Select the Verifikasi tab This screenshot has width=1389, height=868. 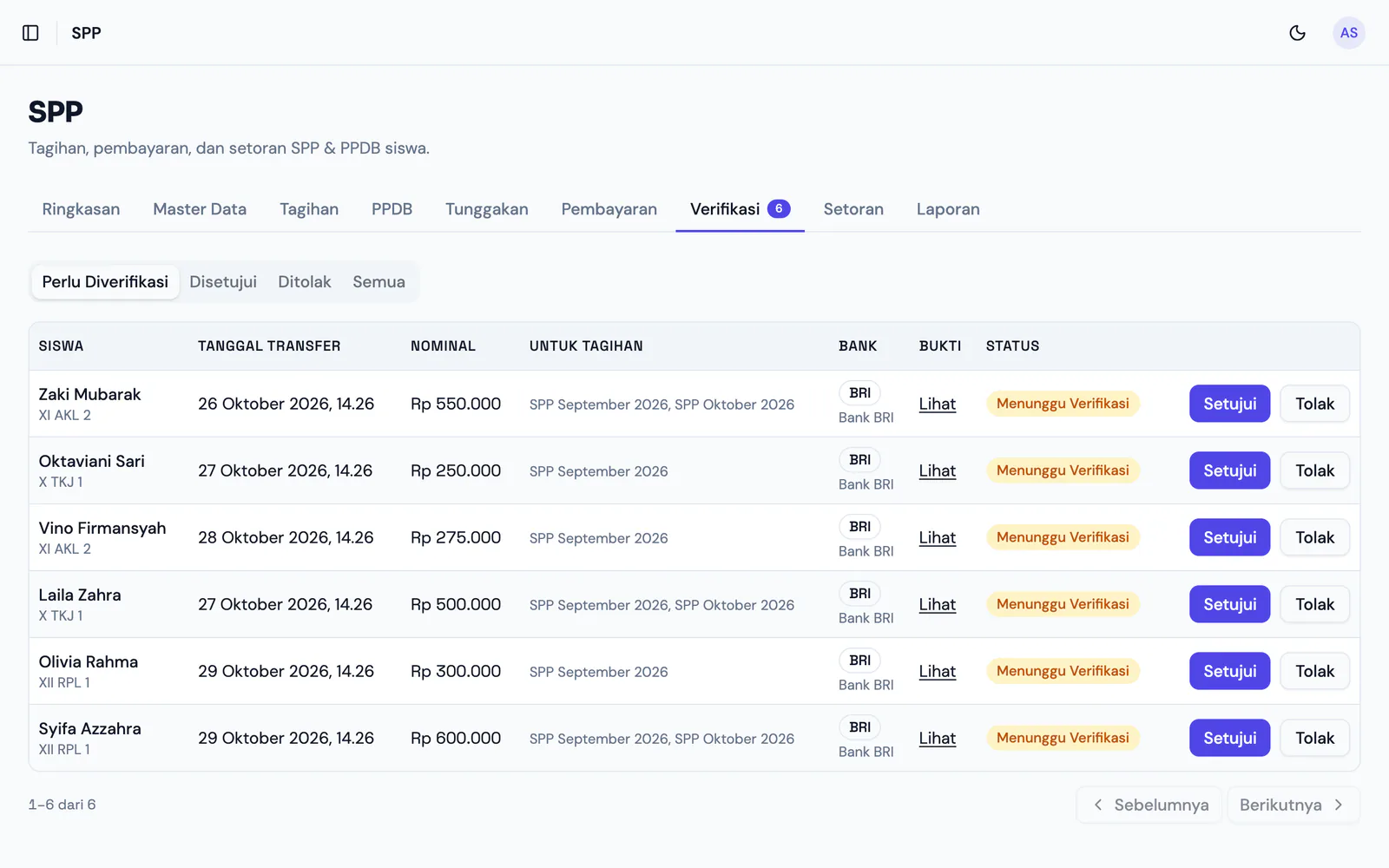[x=740, y=209]
